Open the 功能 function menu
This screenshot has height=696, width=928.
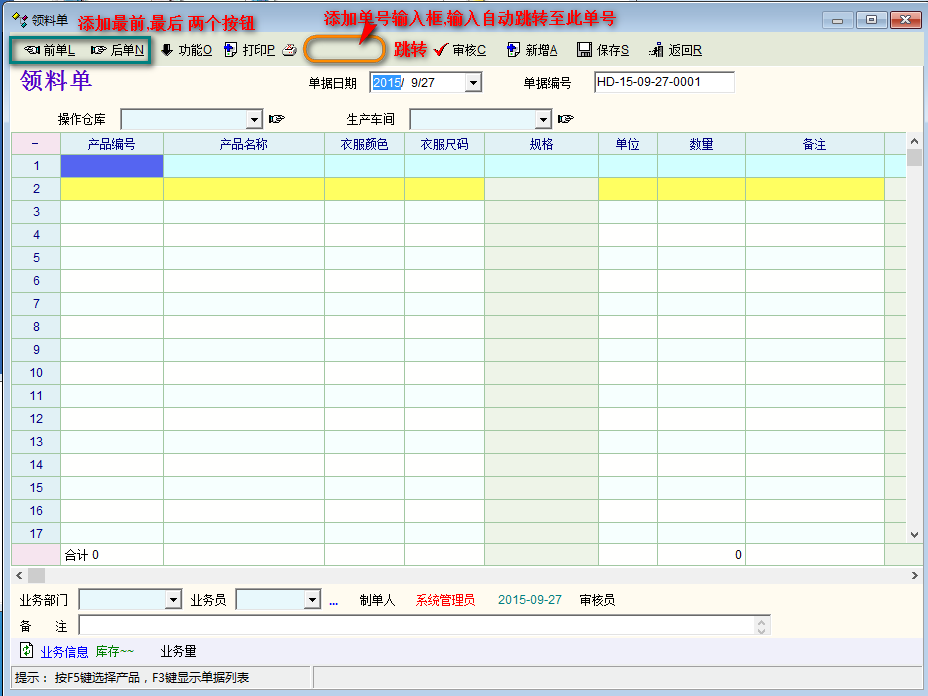click(186, 50)
